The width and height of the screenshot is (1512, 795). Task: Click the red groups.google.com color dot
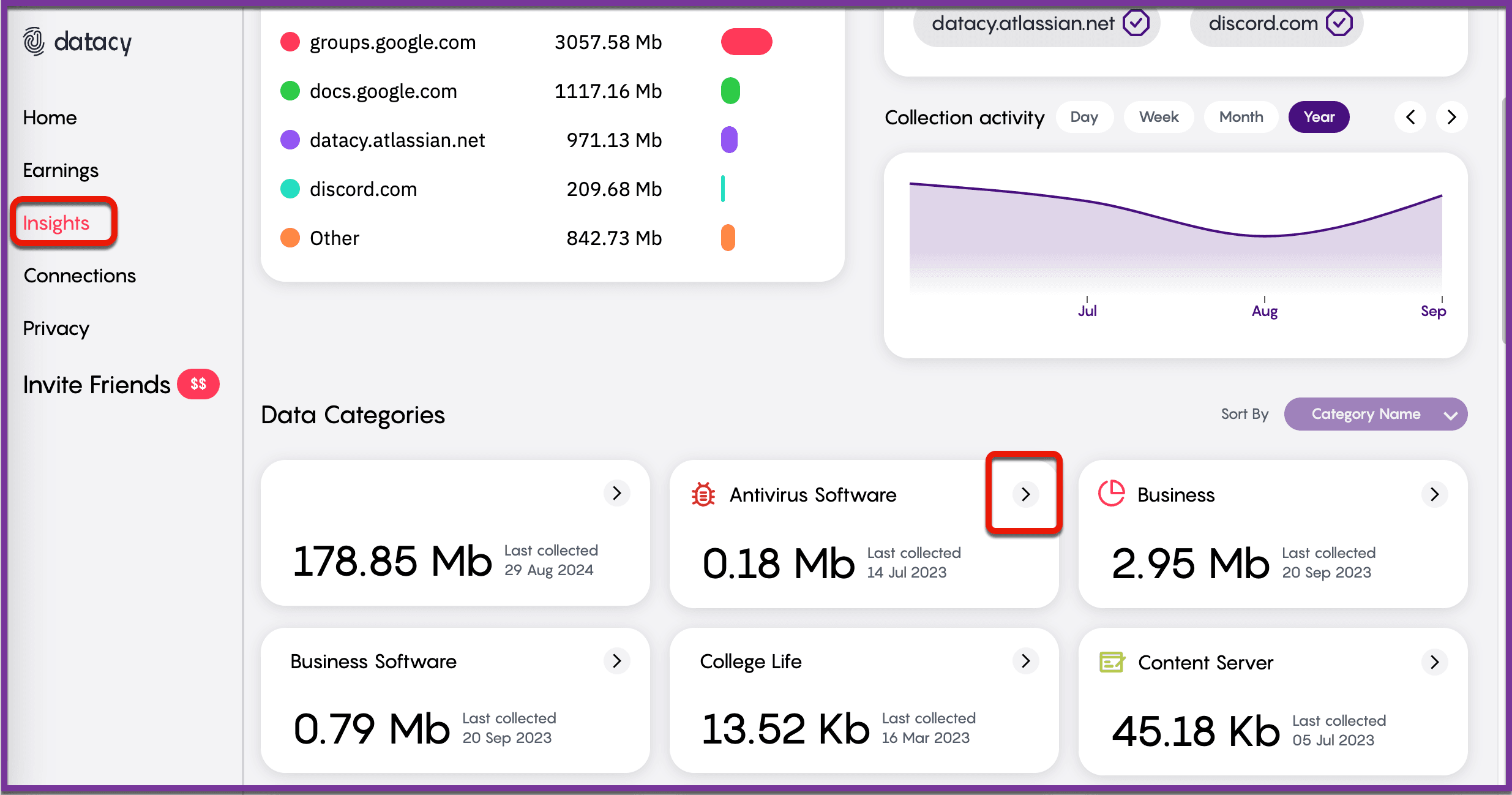[290, 42]
